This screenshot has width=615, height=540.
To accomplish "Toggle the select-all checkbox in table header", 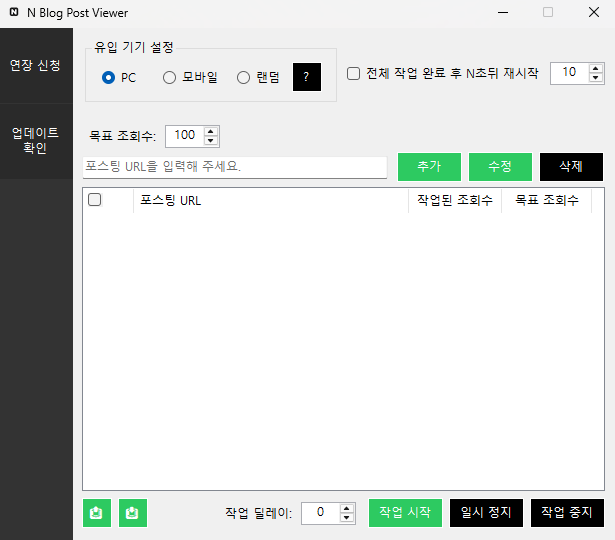I will coord(95,200).
